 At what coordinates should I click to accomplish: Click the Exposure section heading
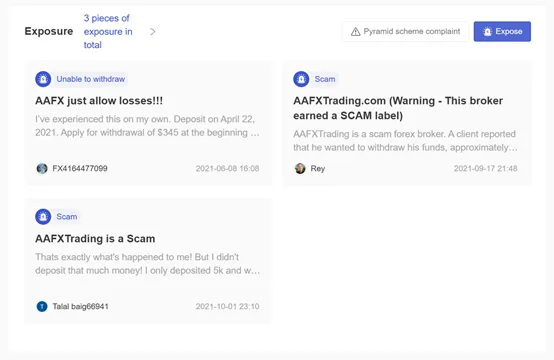pyautogui.click(x=49, y=31)
